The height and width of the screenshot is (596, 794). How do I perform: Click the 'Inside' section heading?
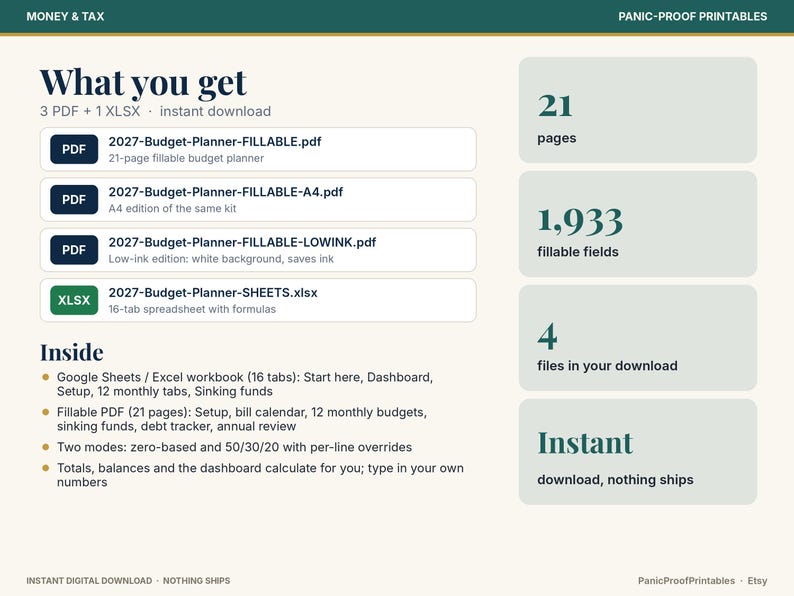(x=72, y=352)
